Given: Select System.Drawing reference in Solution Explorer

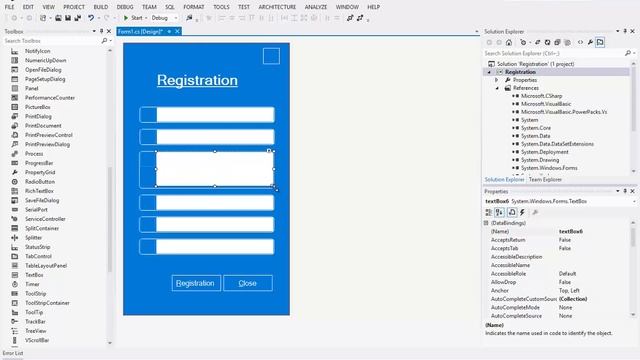Looking at the screenshot, I should (x=540, y=160).
